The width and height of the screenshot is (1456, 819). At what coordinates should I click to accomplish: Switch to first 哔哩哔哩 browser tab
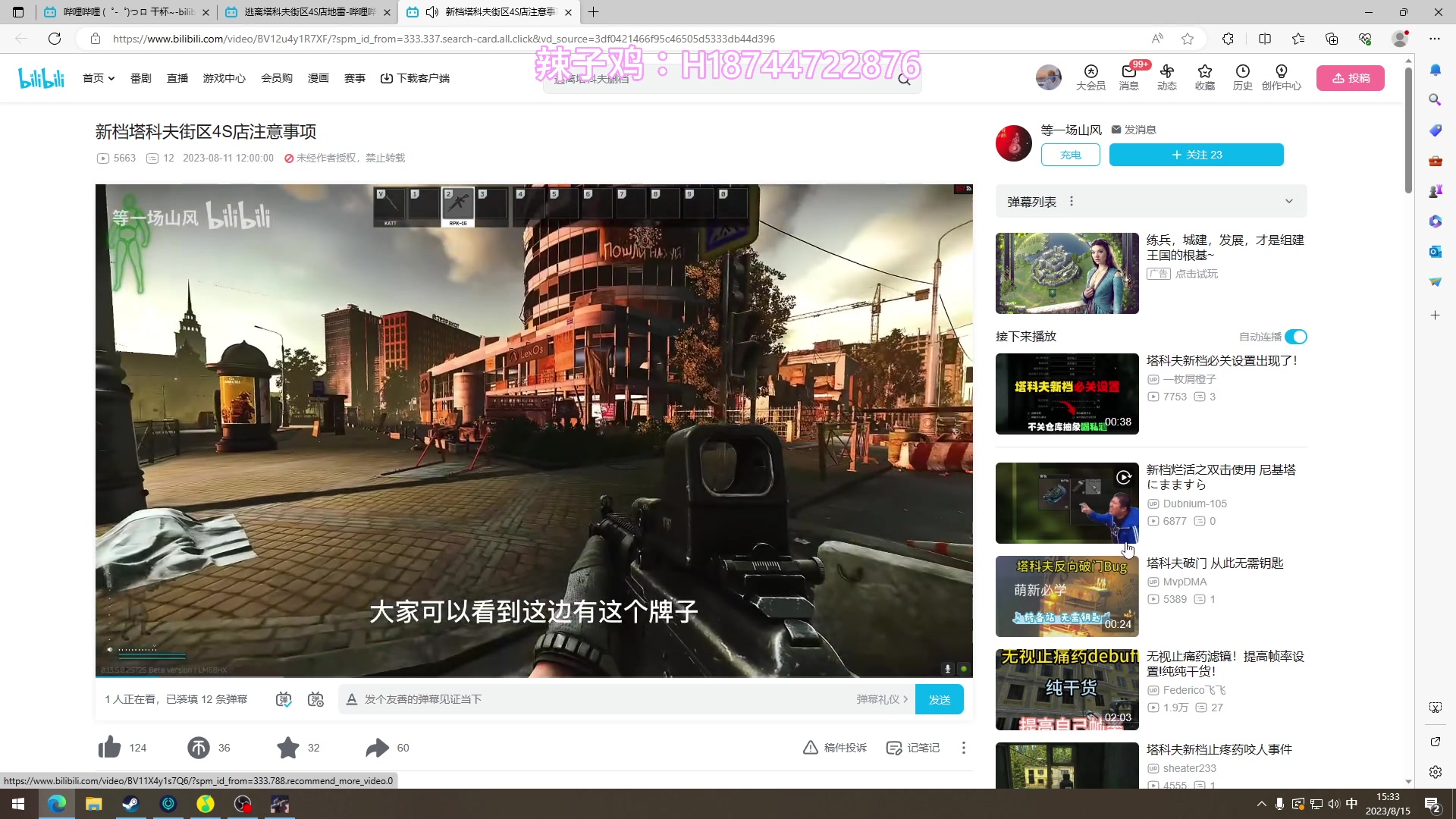[127, 12]
